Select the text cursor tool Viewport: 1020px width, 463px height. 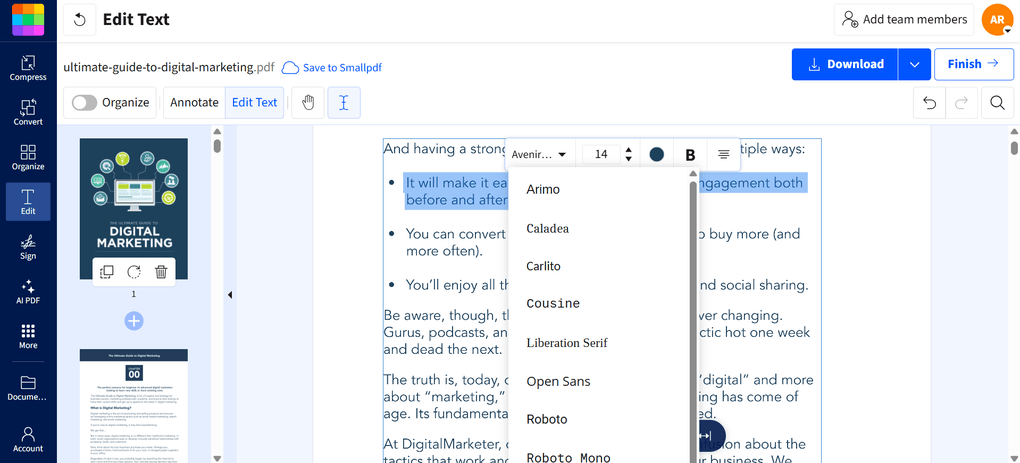[344, 103]
